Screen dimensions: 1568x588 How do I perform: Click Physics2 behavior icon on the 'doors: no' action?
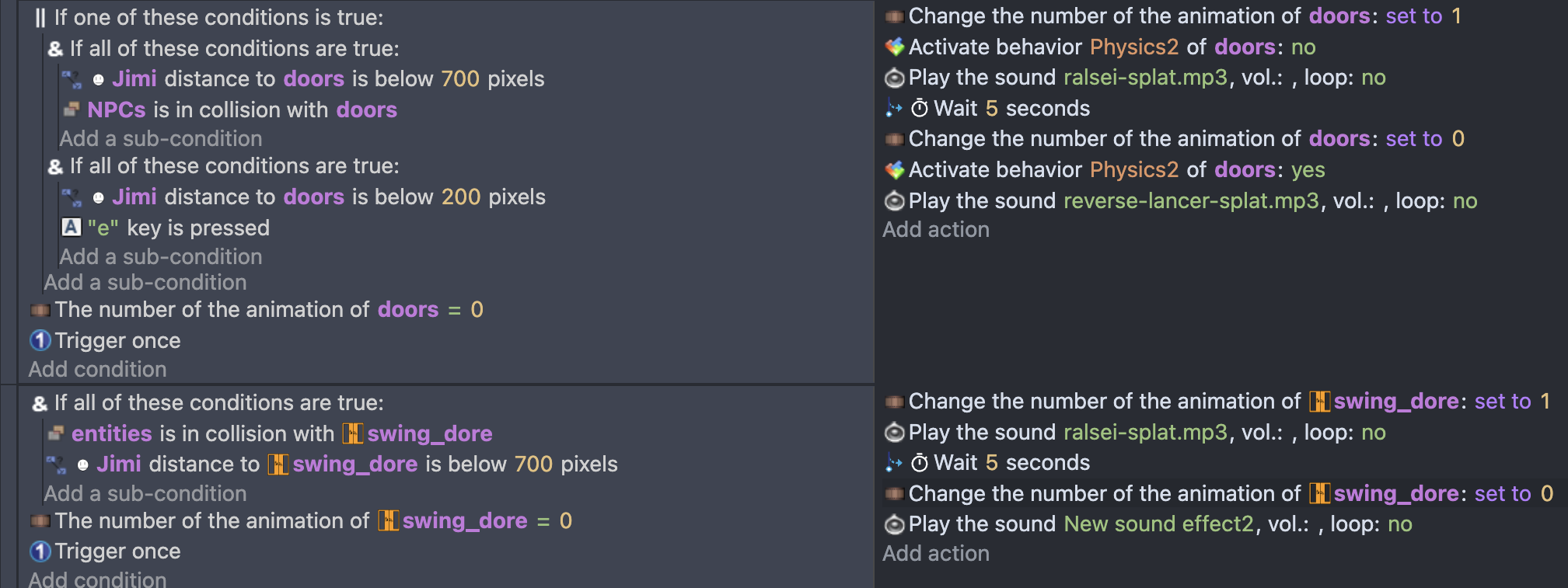[895, 47]
